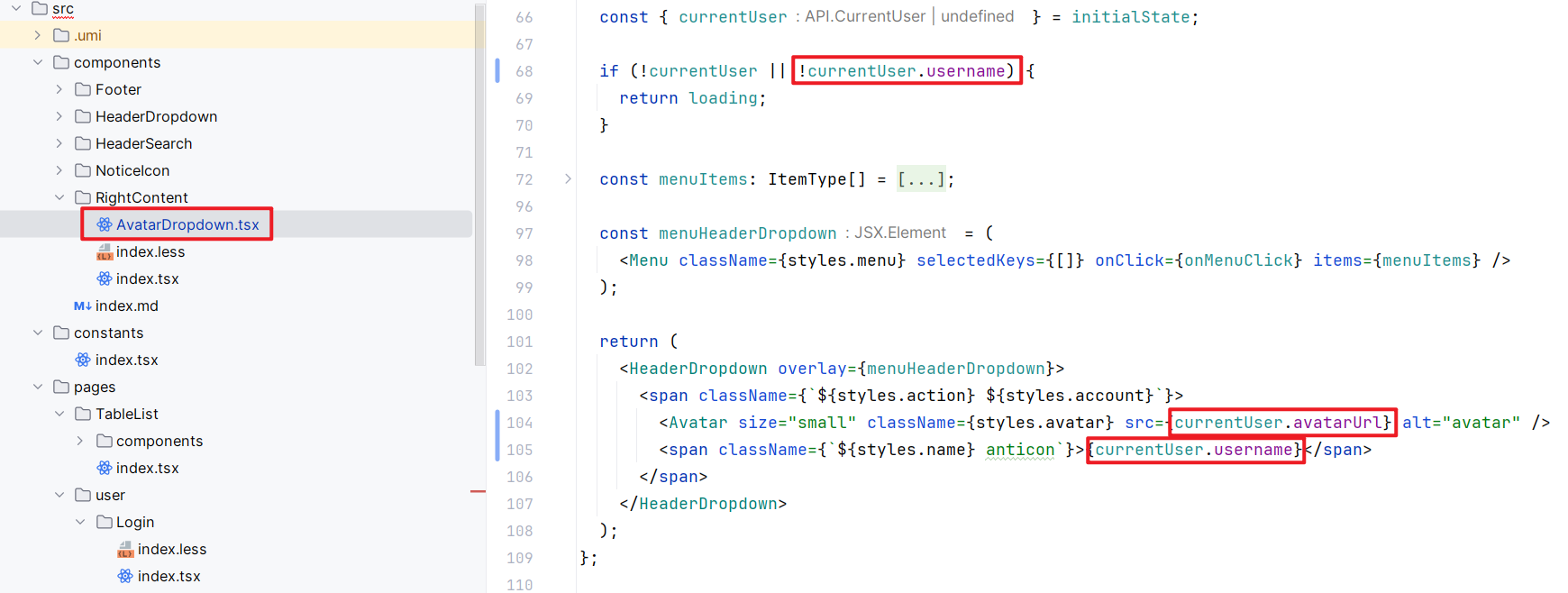1568x593 pixels.
Task: Expand the HeaderDropdown folder
Action: [59, 116]
